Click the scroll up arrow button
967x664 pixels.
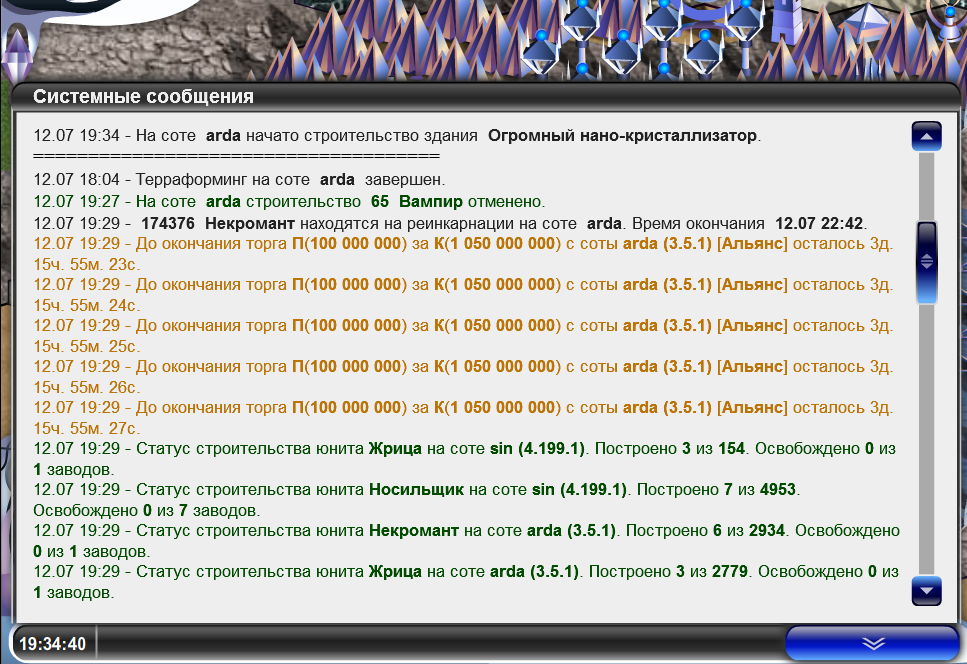[926, 136]
